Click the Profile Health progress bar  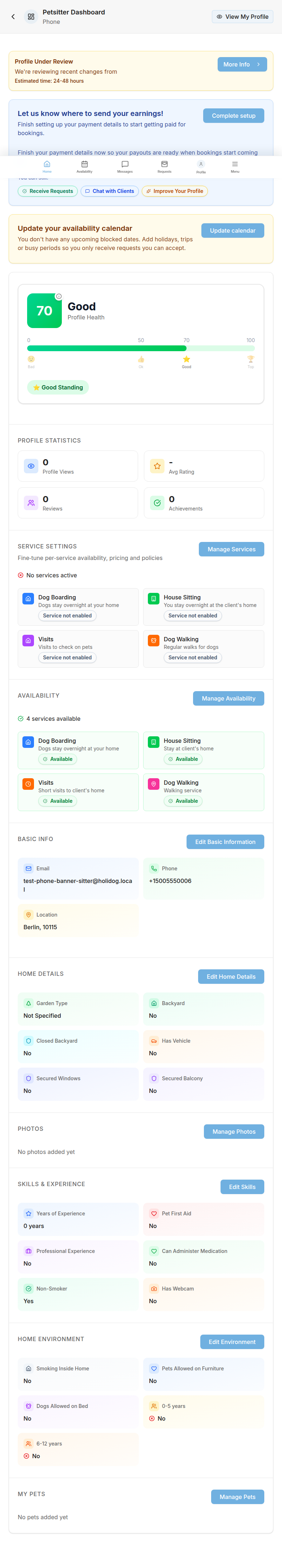click(140, 348)
